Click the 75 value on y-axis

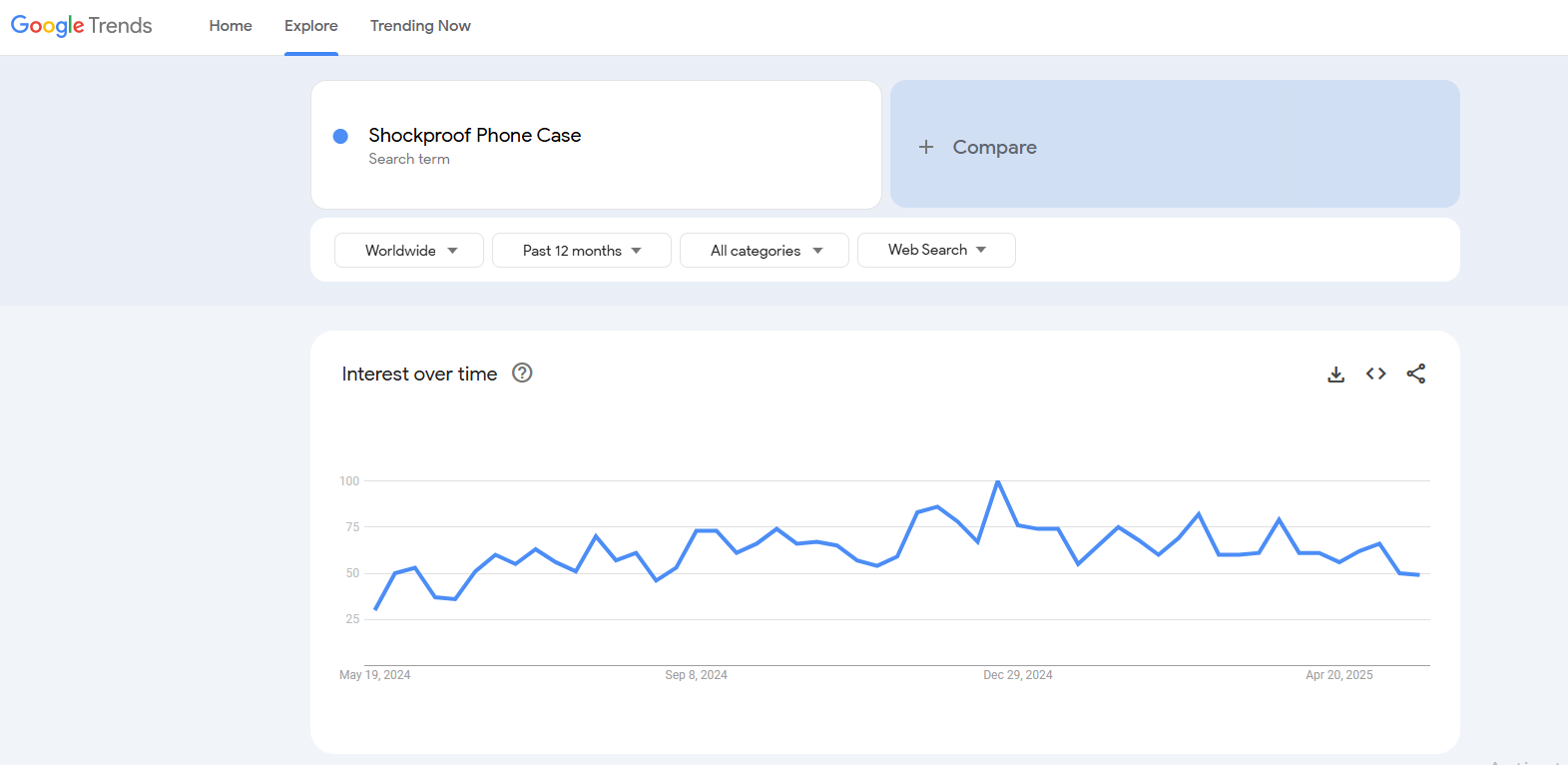click(352, 527)
